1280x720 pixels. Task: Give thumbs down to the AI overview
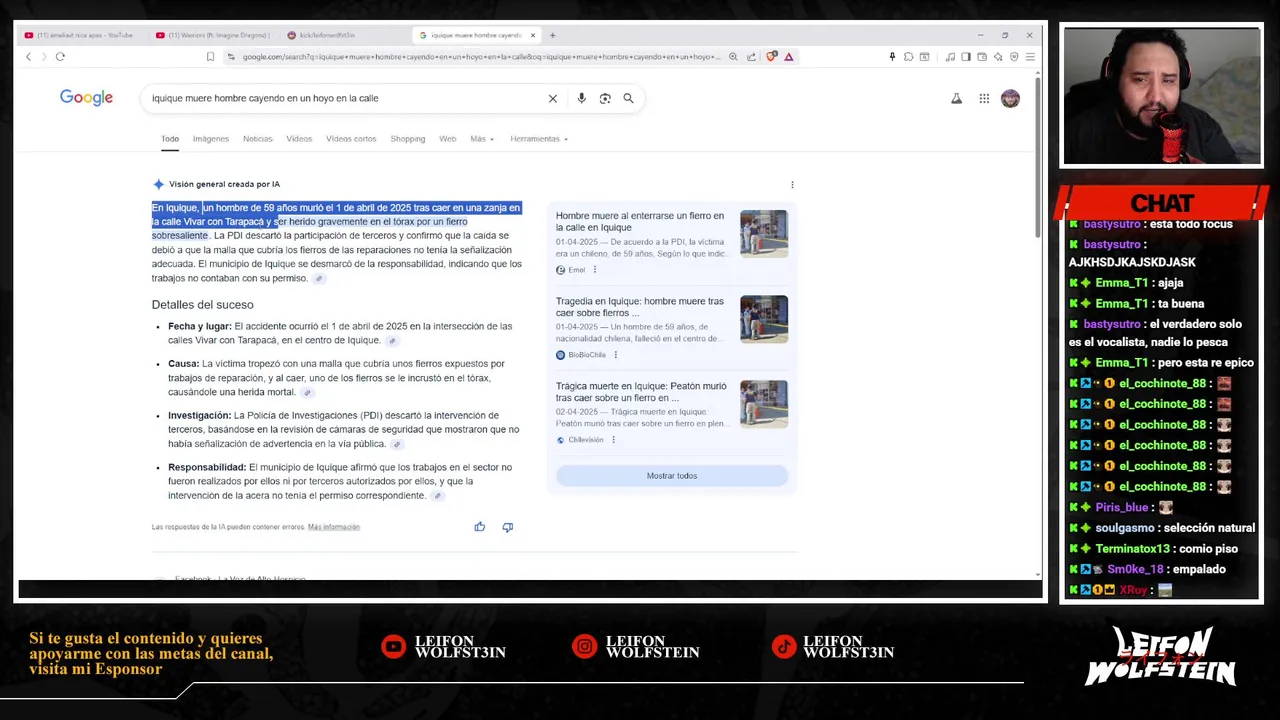click(x=508, y=527)
